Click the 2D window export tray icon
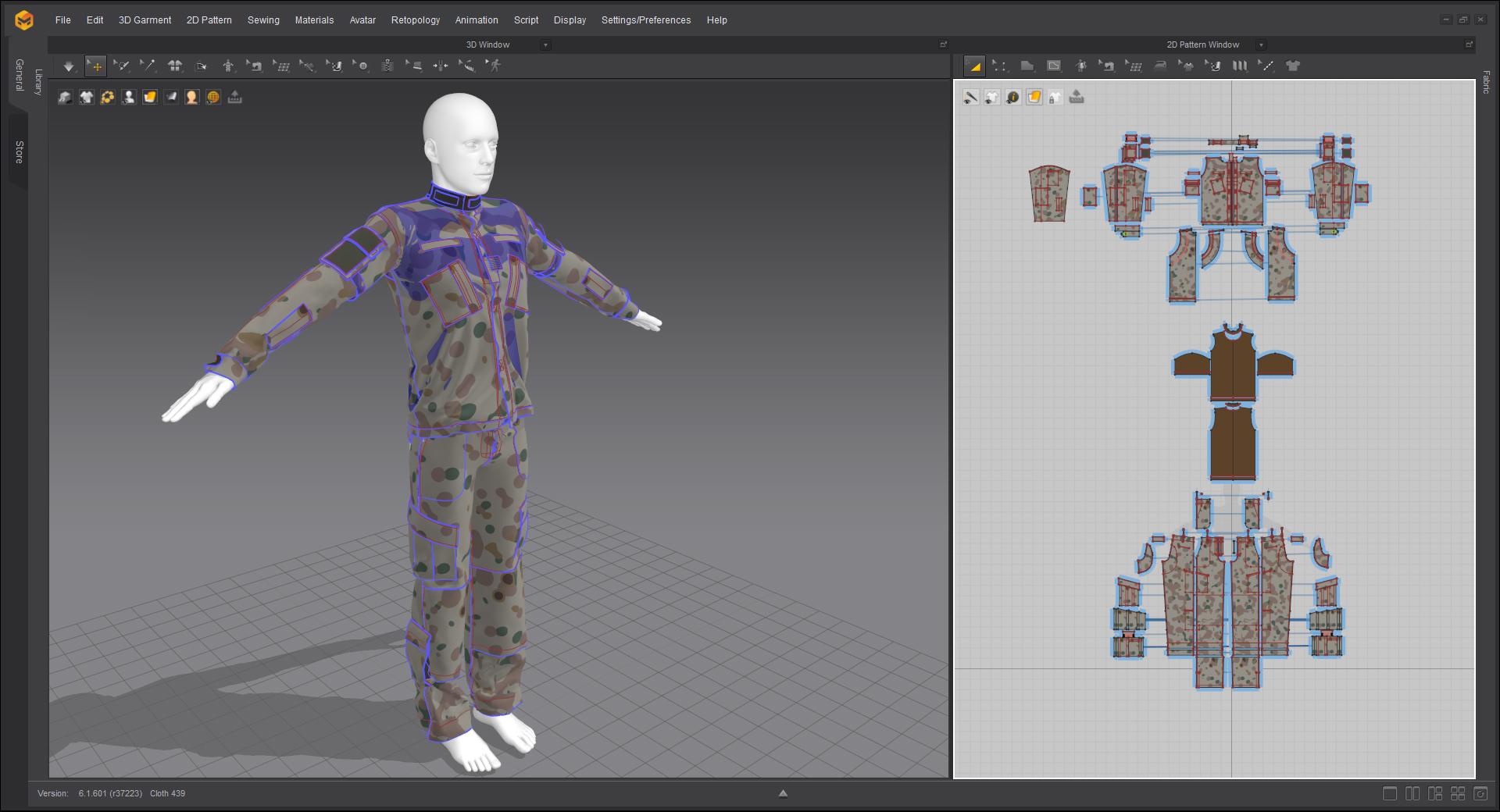1500x812 pixels. coord(1077,98)
